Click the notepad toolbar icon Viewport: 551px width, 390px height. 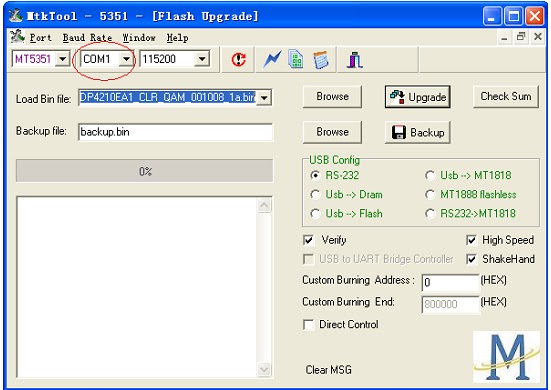click(320, 60)
